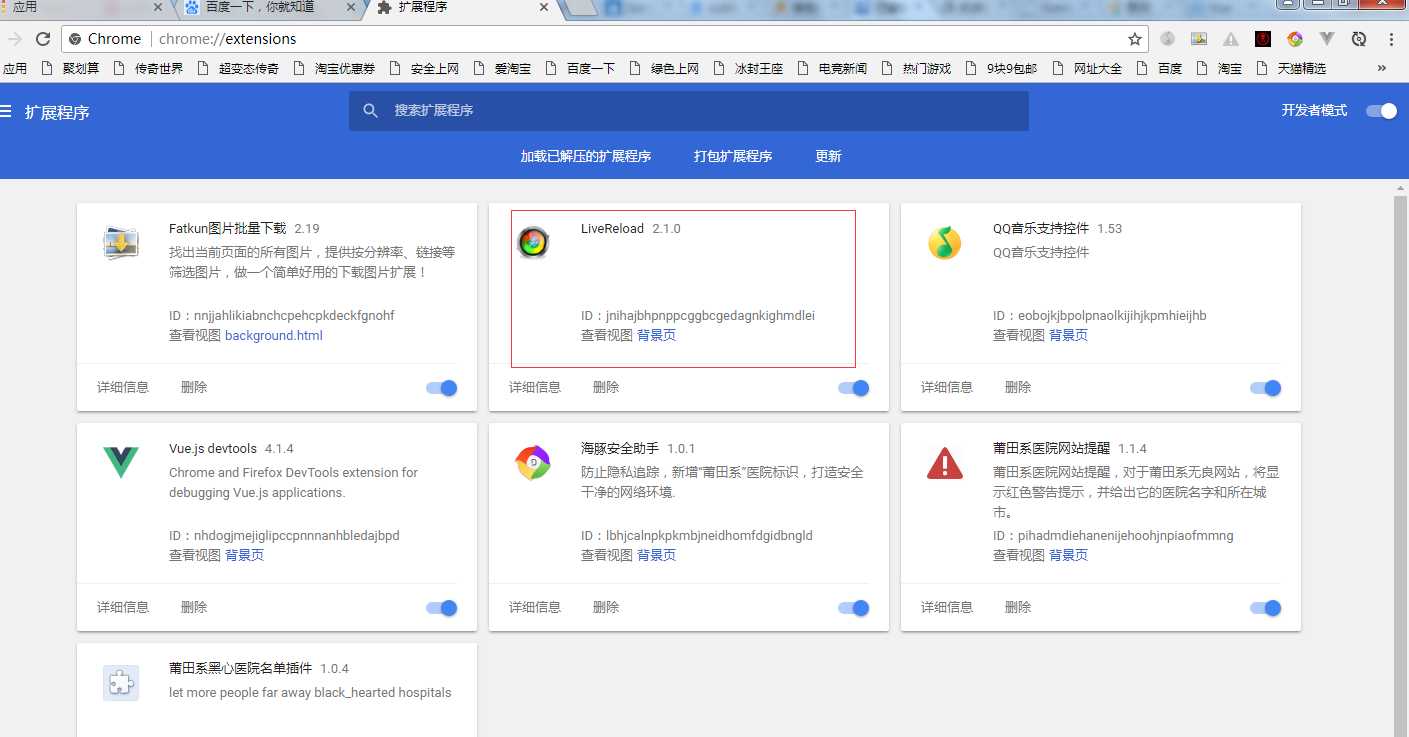Open the 百度一下 bookmark
1409x737 pixels.
coord(579,69)
